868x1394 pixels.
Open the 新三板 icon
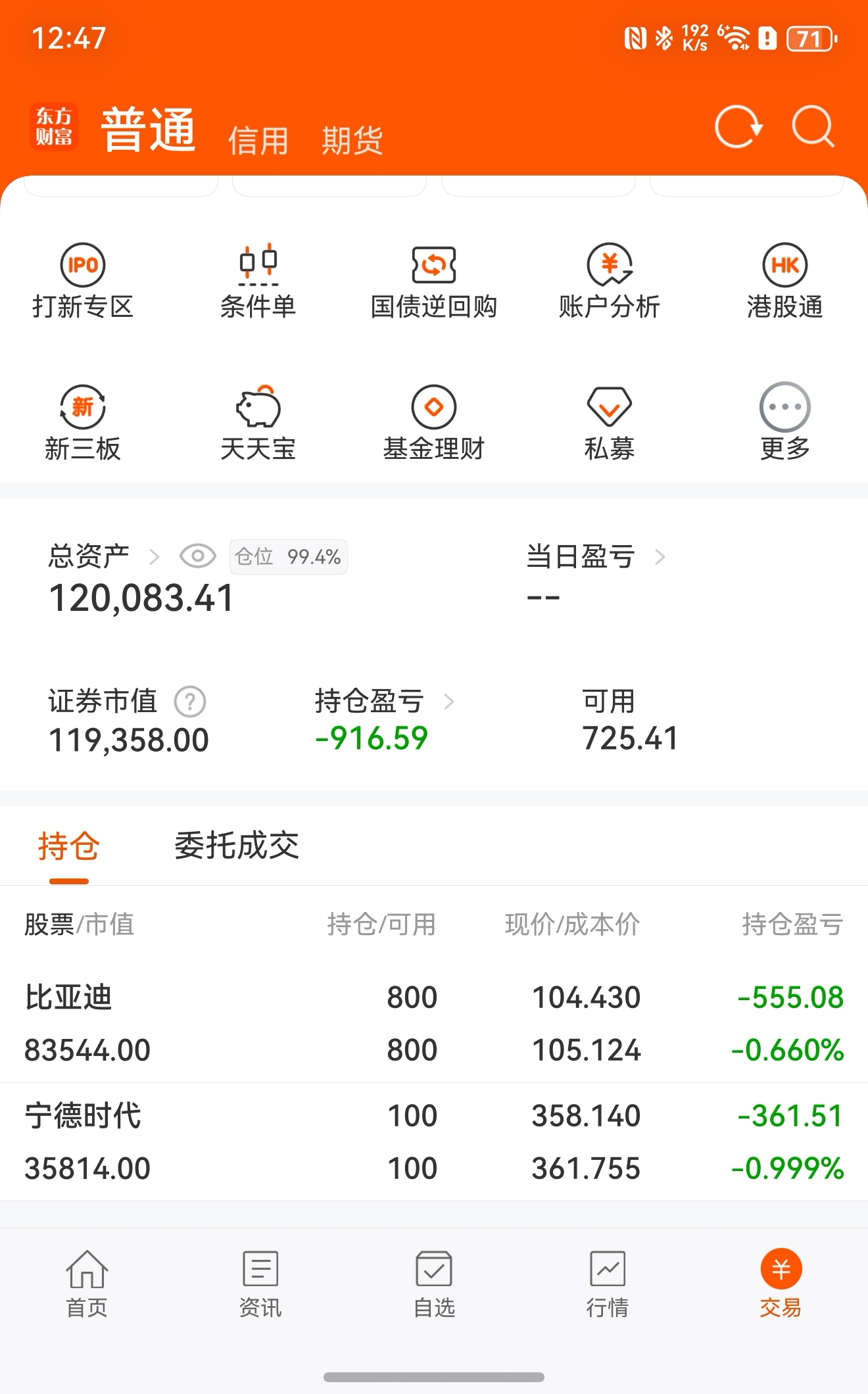(x=83, y=407)
